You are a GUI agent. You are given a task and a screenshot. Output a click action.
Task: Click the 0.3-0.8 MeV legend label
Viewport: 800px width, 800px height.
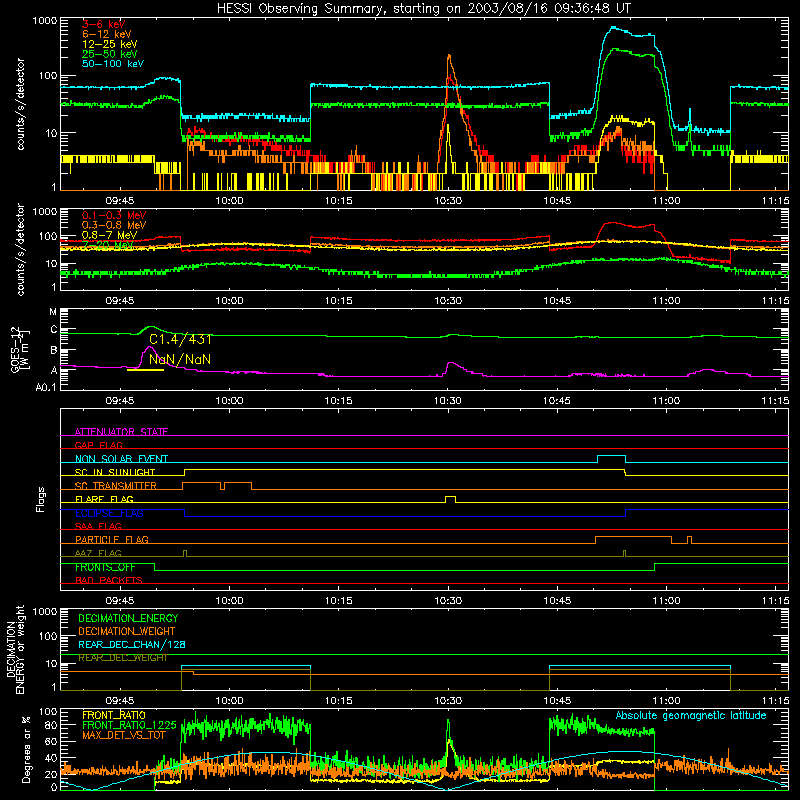(114, 225)
